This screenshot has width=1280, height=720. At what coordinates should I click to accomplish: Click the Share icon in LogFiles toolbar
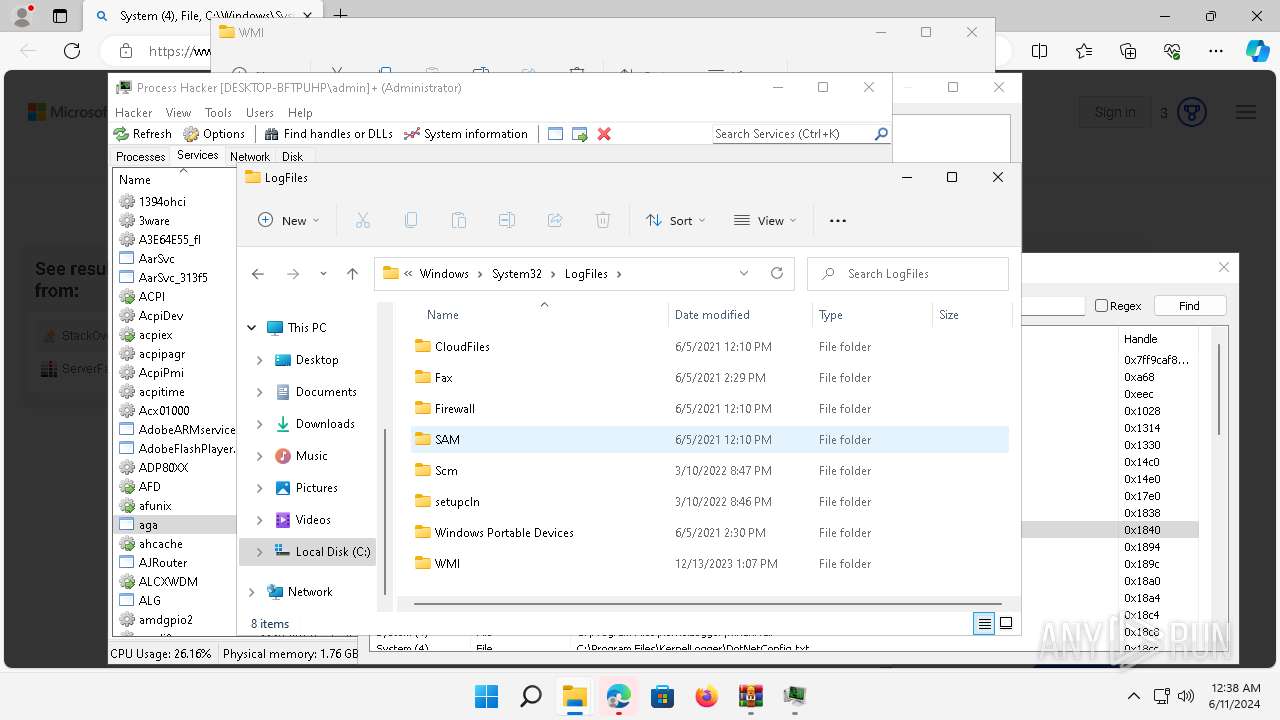(x=555, y=220)
